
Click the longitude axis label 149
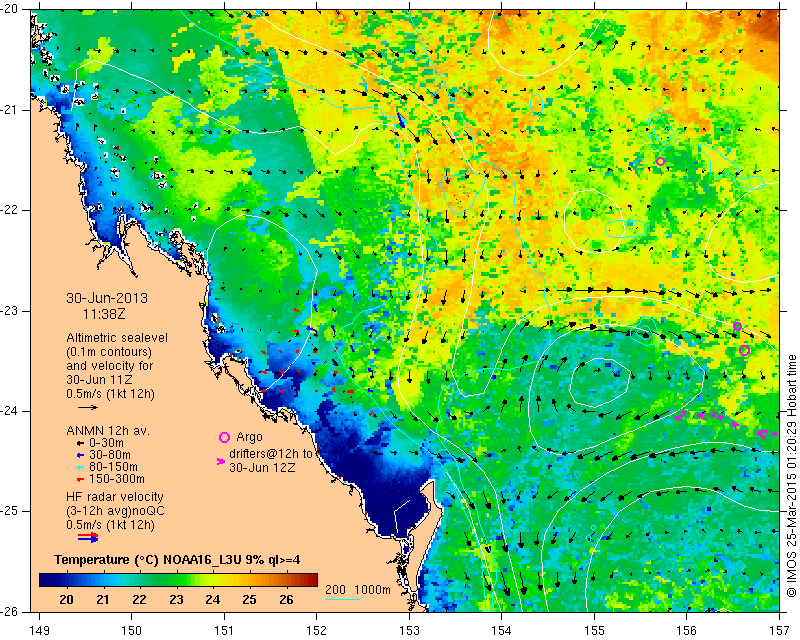[39, 631]
